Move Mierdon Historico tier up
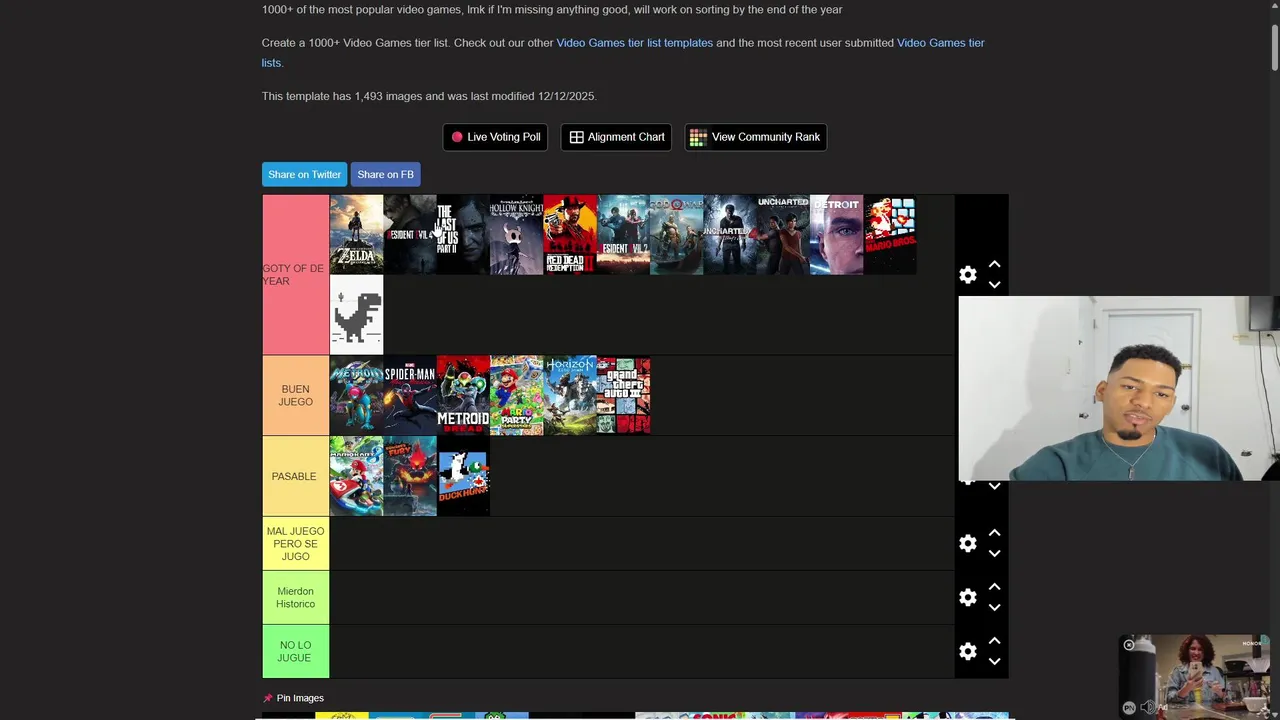Screen dimensions: 1280x720 pos(994,587)
